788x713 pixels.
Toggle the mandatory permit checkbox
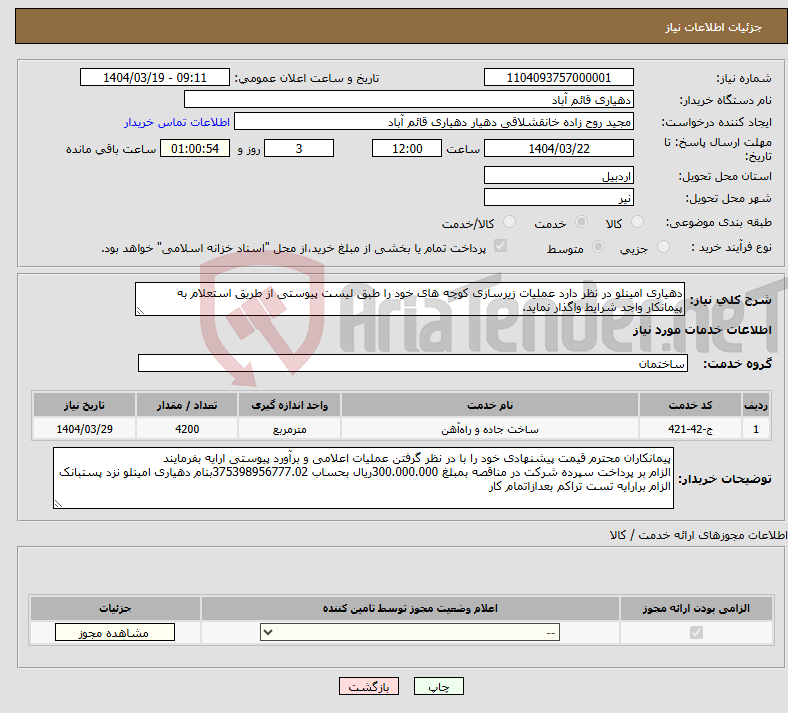click(x=696, y=633)
